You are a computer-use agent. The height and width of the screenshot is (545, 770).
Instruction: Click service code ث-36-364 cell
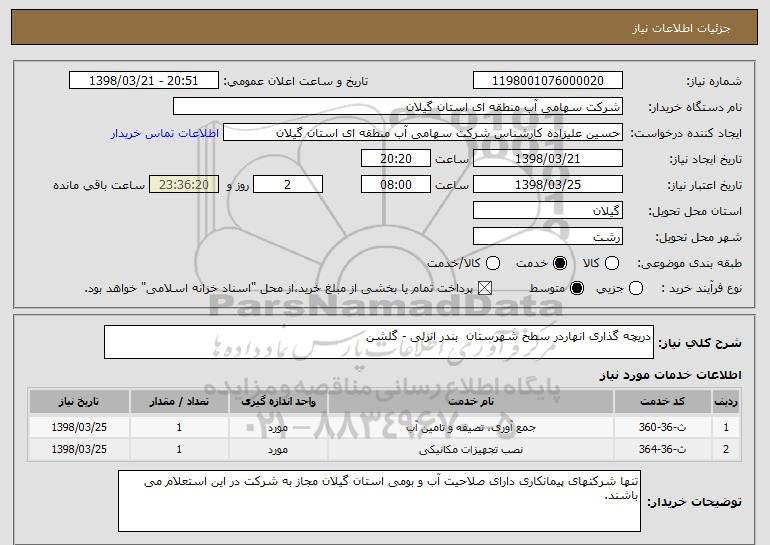coord(662,449)
